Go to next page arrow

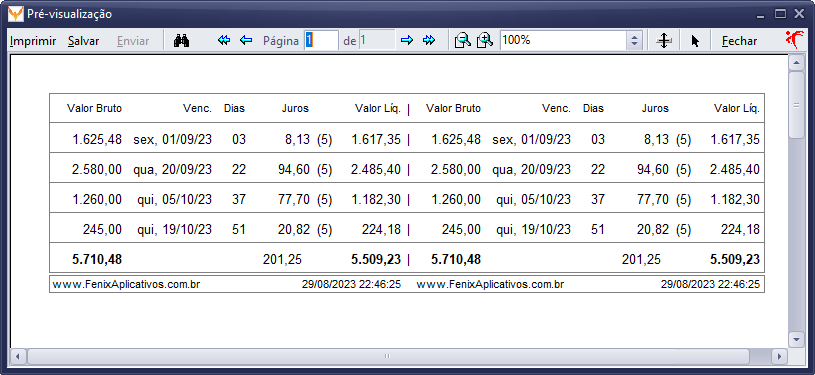coord(406,41)
